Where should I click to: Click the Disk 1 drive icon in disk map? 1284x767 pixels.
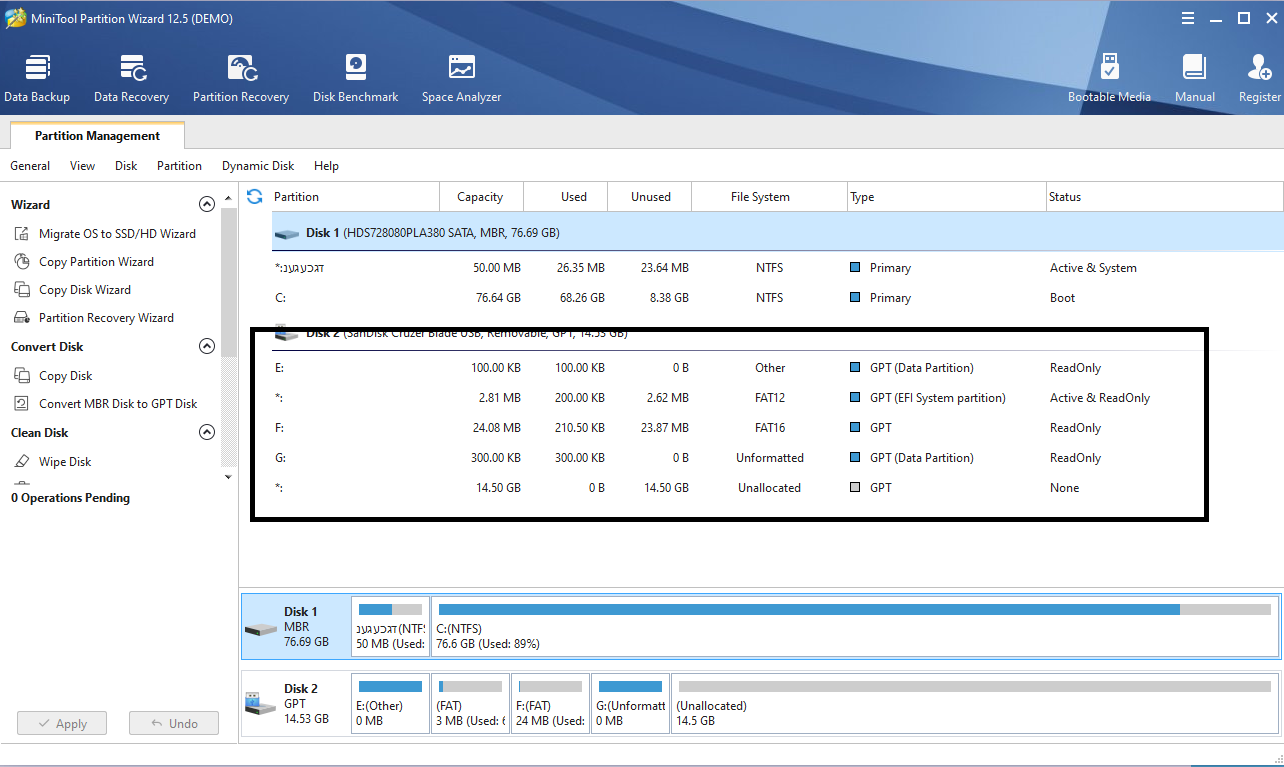click(x=261, y=629)
